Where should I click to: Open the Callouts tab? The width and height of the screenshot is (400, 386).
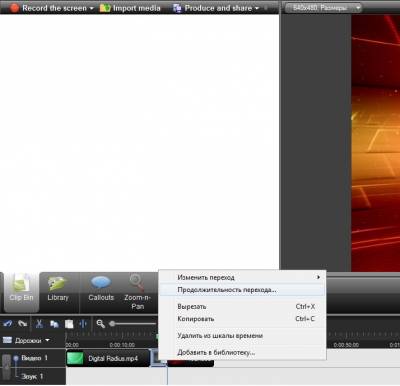[101, 292]
